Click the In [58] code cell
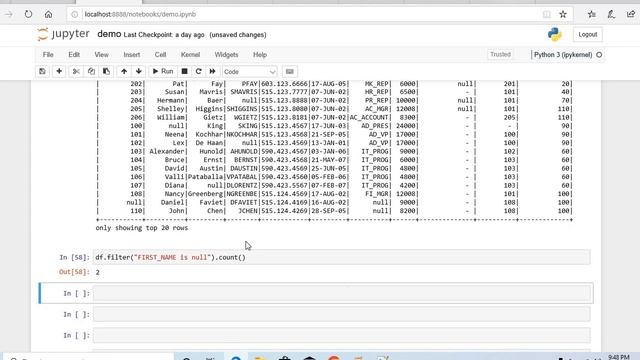 pos(342,258)
